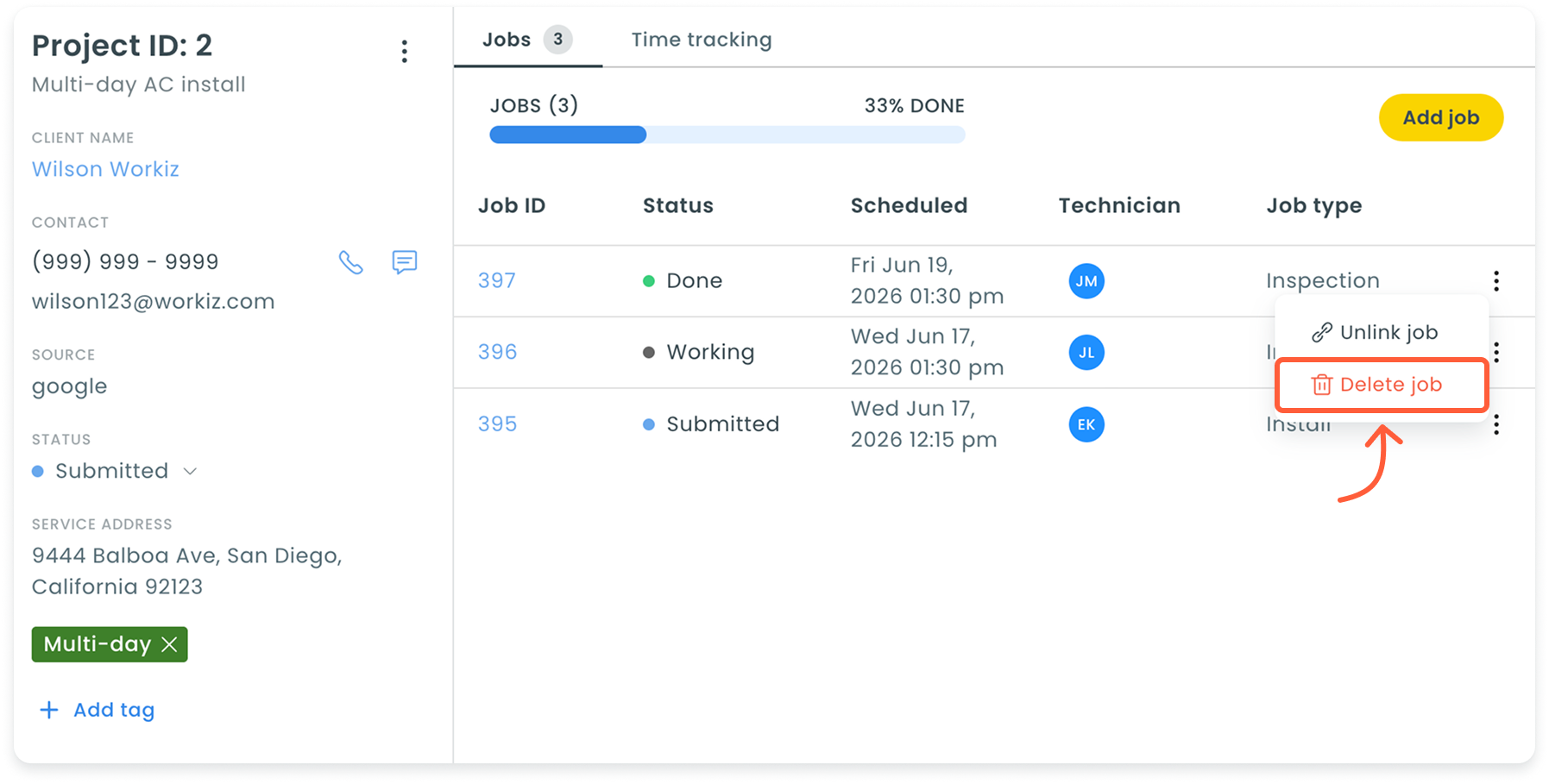Screen dimensions: 1549x784
Task: Click the Submitted status of job 395
Action: [711, 423]
